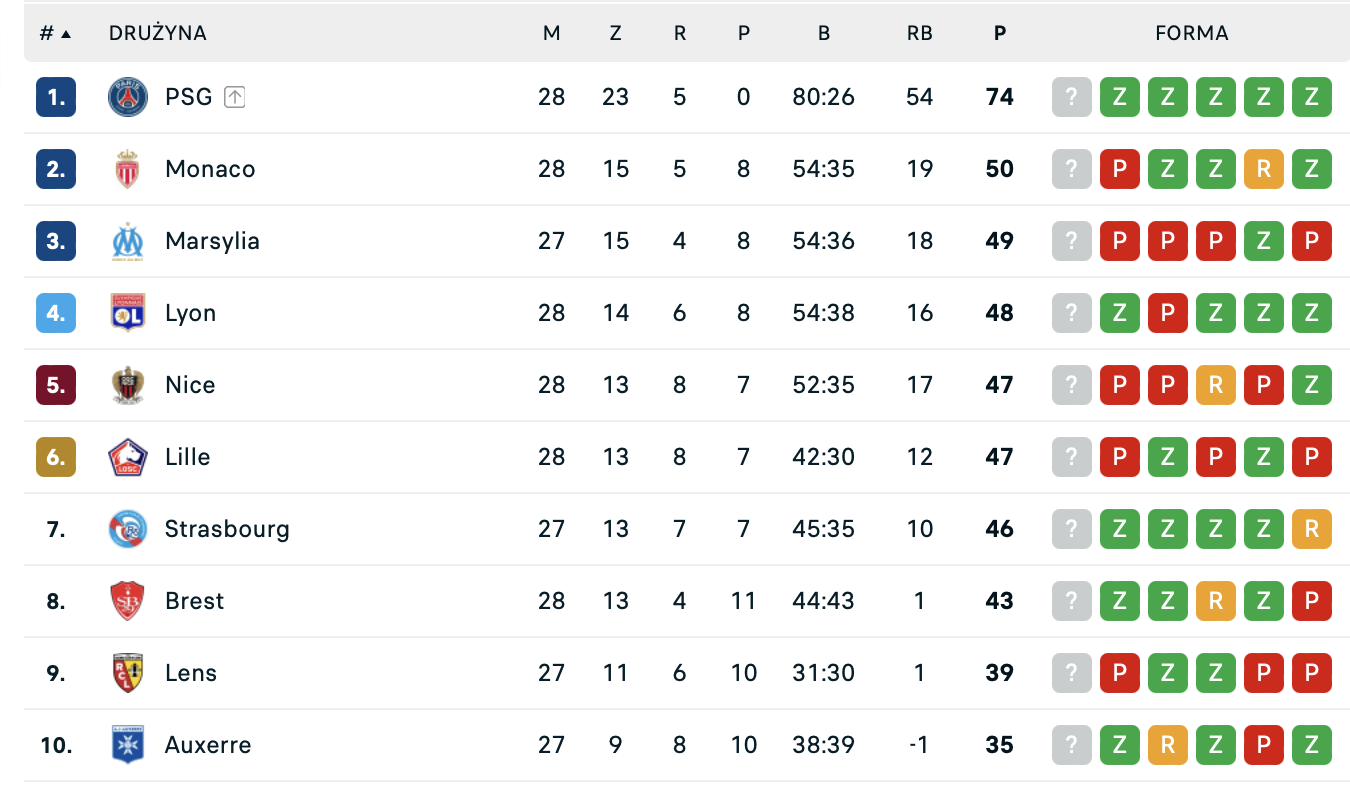Image resolution: width=1350 pixels, height=786 pixels.
Task: Click the question-mark match icon in Brest row
Action: click(x=1071, y=601)
